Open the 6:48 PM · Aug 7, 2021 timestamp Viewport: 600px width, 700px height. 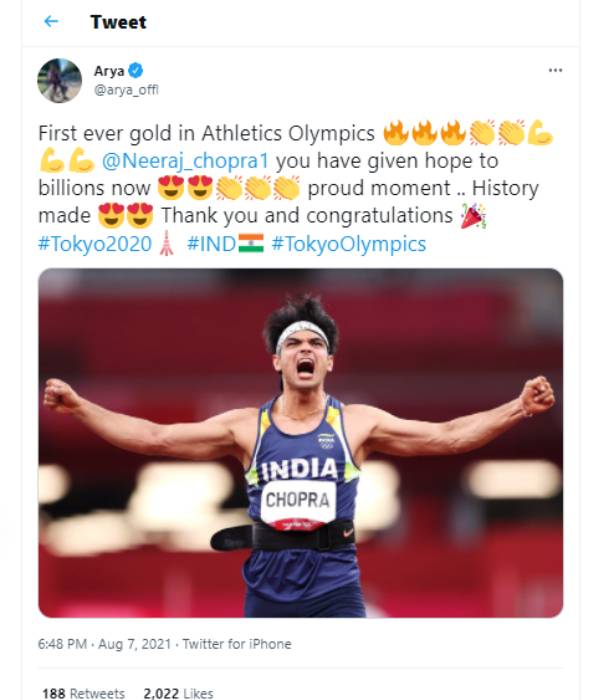104,644
